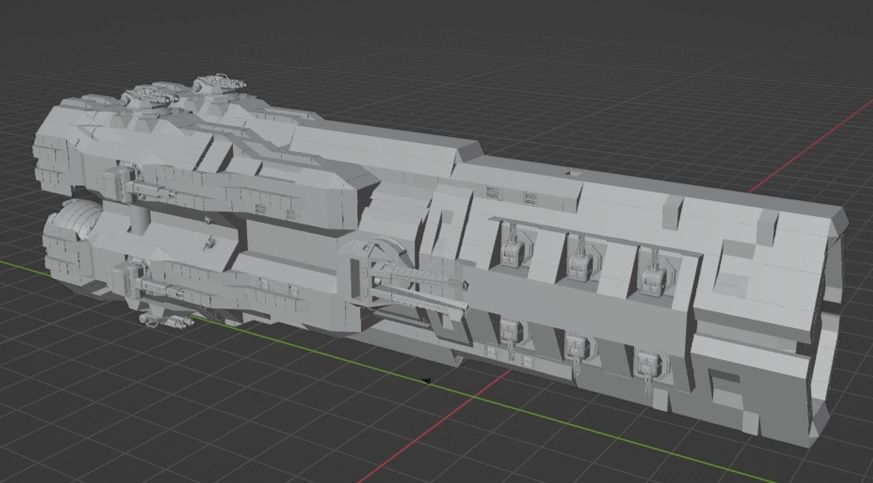Click the small pod under the ship's stern

click(x=165, y=321)
